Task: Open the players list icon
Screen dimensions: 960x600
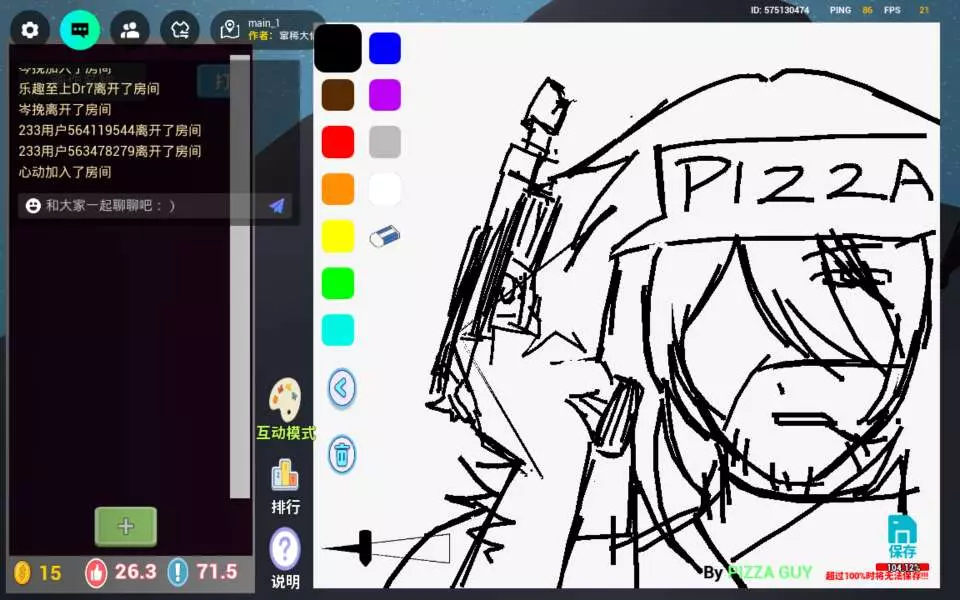Action: click(130, 30)
